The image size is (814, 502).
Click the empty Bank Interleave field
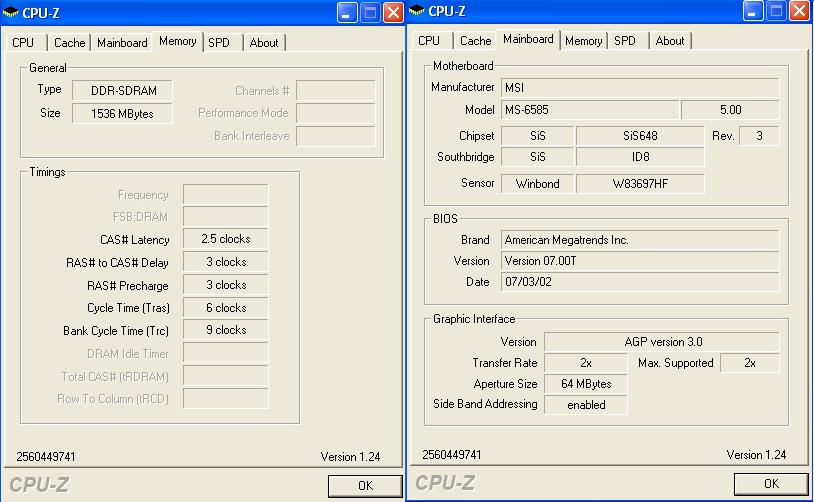click(x=336, y=135)
